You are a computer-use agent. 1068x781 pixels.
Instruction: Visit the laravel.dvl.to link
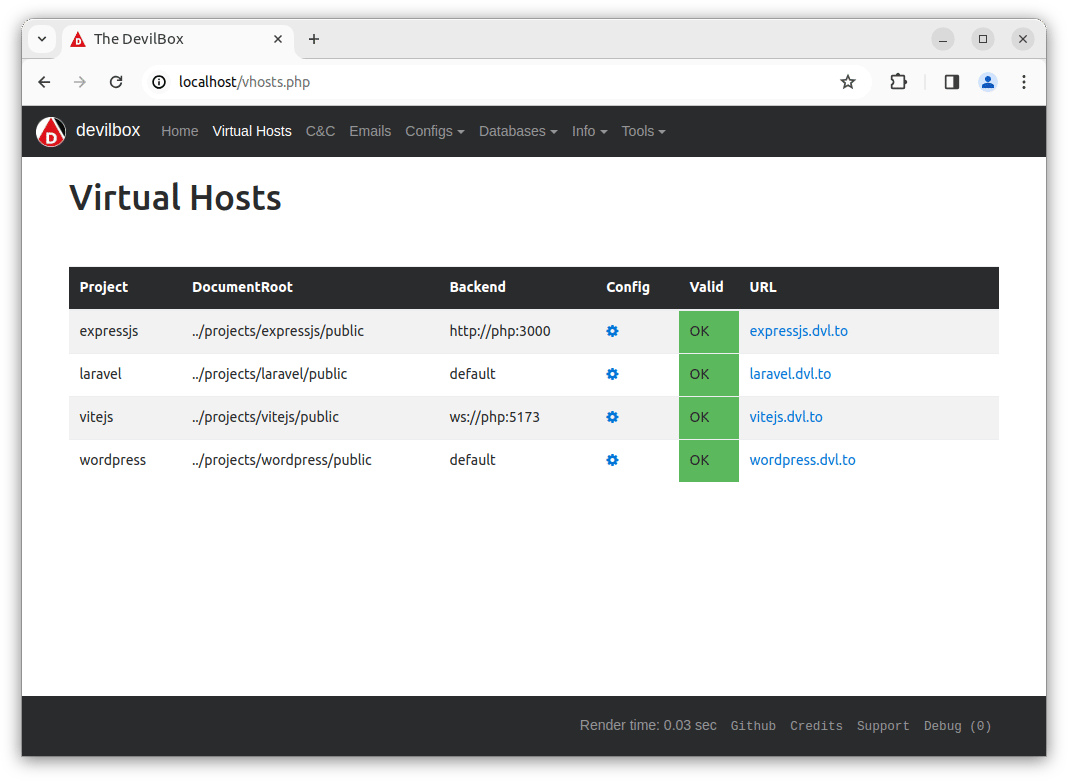tap(790, 374)
